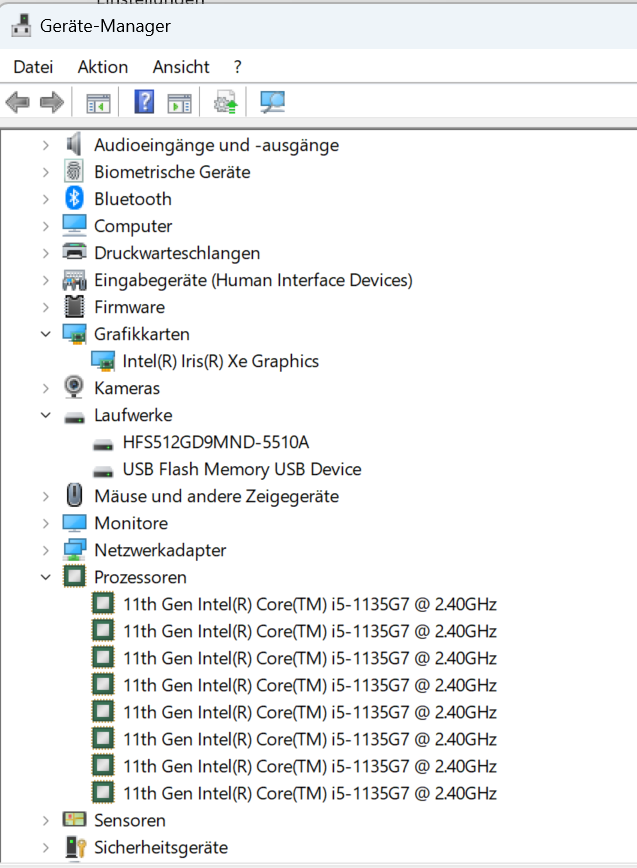Expand the Sensoren node

coord(46,820)
